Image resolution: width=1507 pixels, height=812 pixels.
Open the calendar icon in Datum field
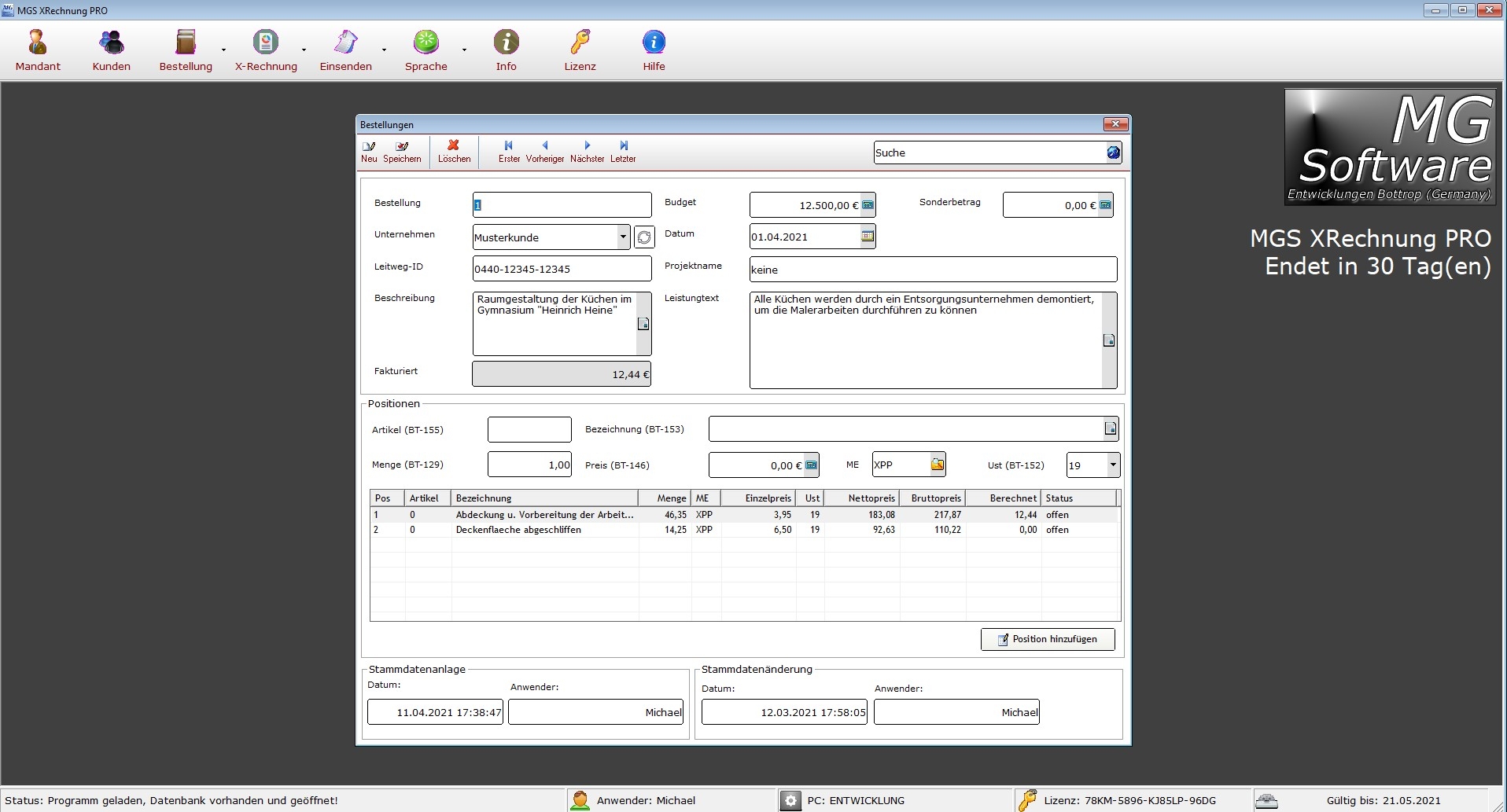point(868,236)
